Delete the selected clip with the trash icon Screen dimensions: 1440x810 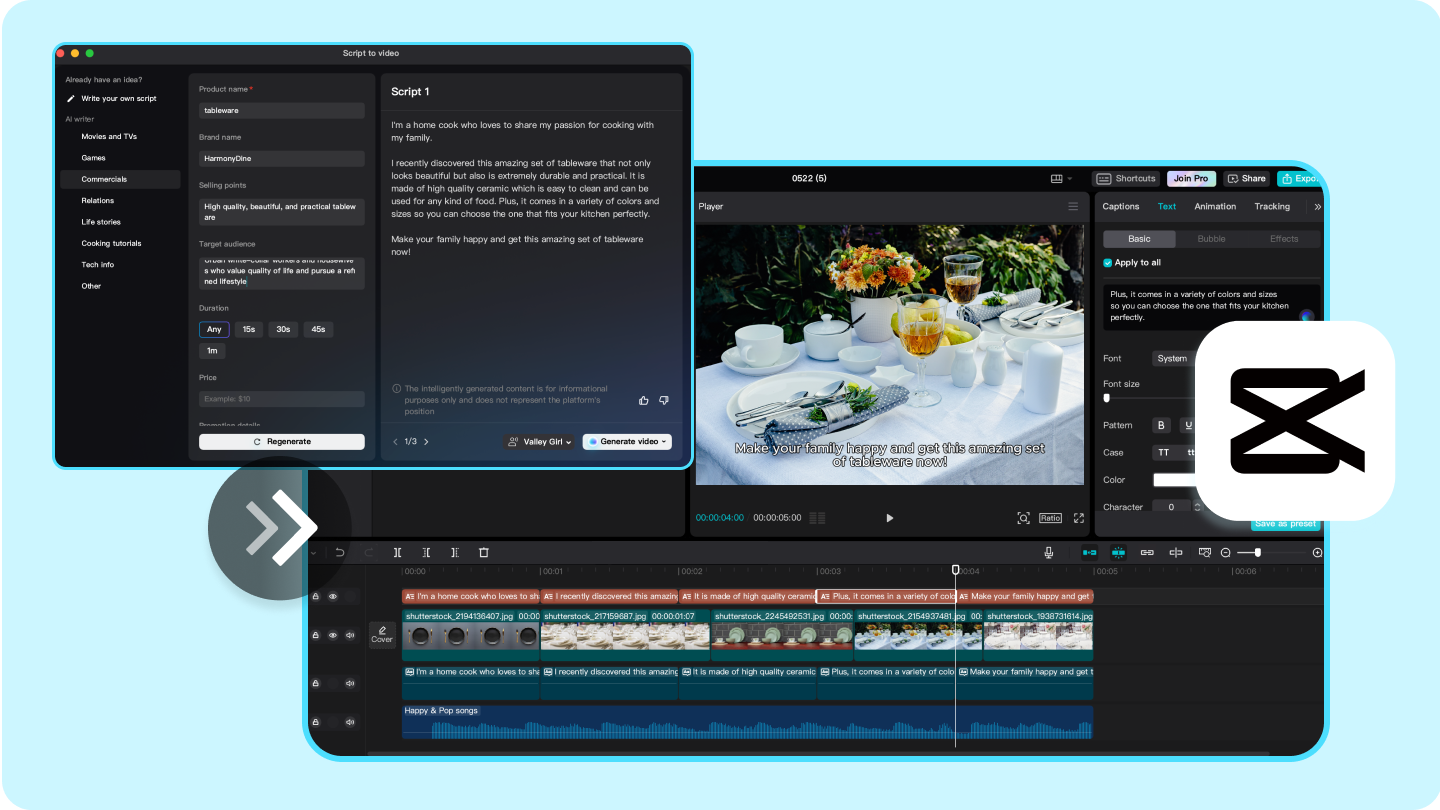[484, 552]
